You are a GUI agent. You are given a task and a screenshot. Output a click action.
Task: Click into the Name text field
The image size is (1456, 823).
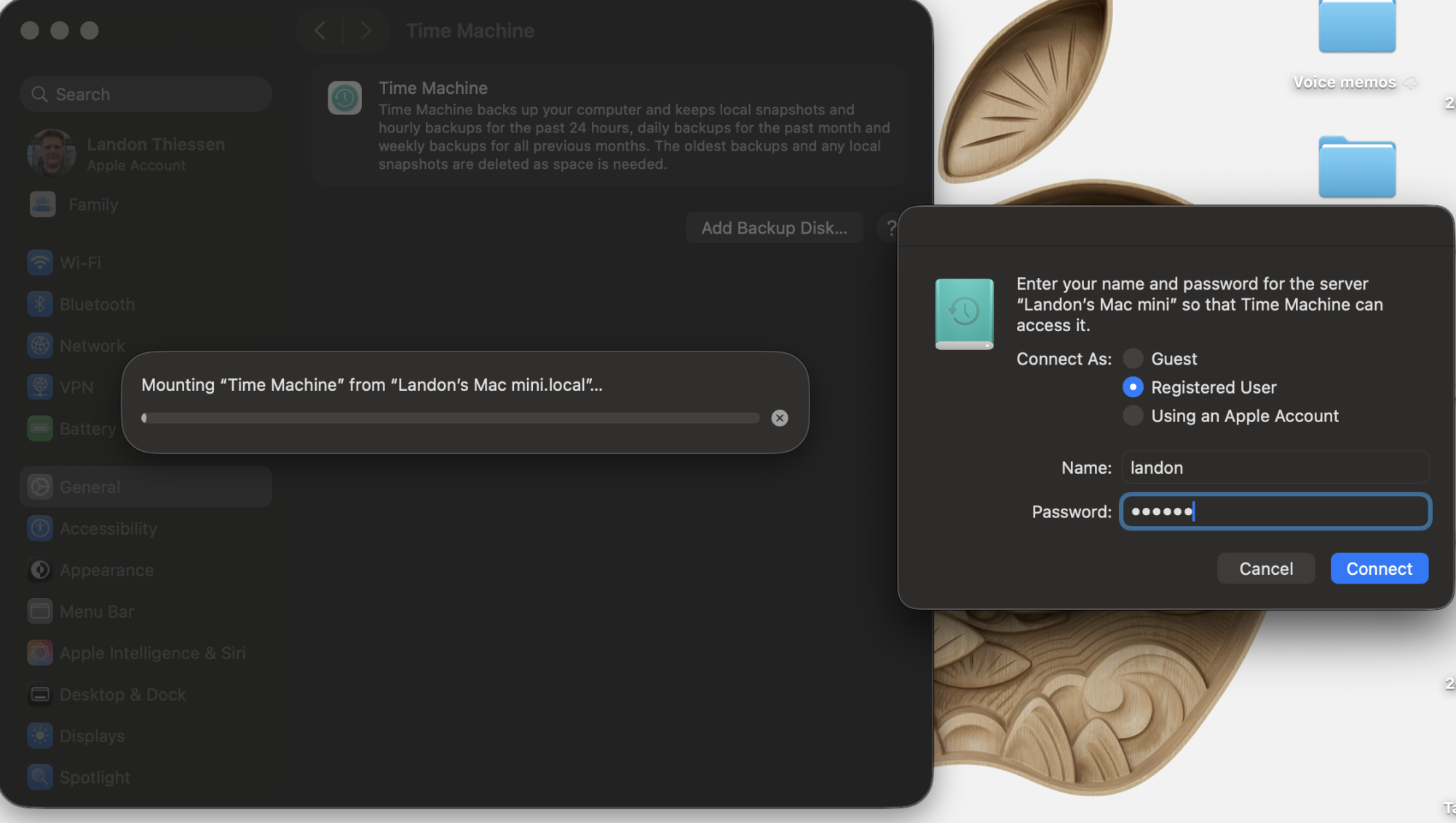tap(1275, 468)
